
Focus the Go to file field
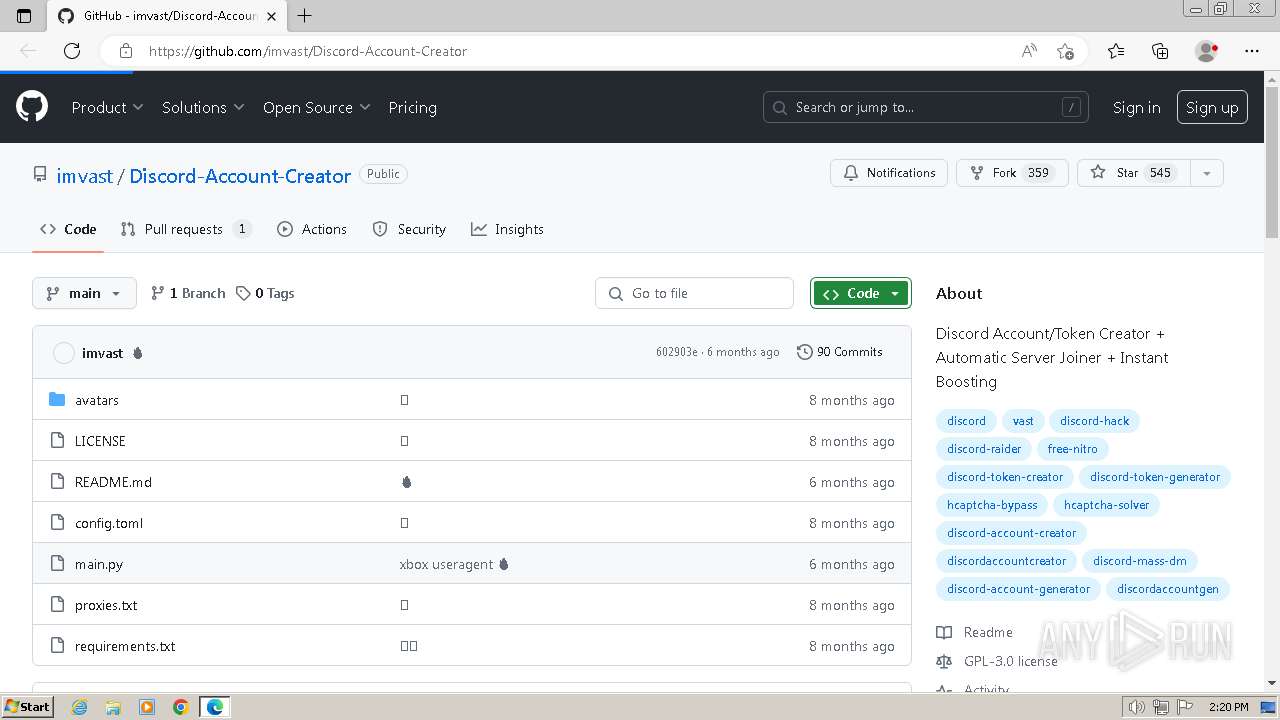[x=695, y=293]
